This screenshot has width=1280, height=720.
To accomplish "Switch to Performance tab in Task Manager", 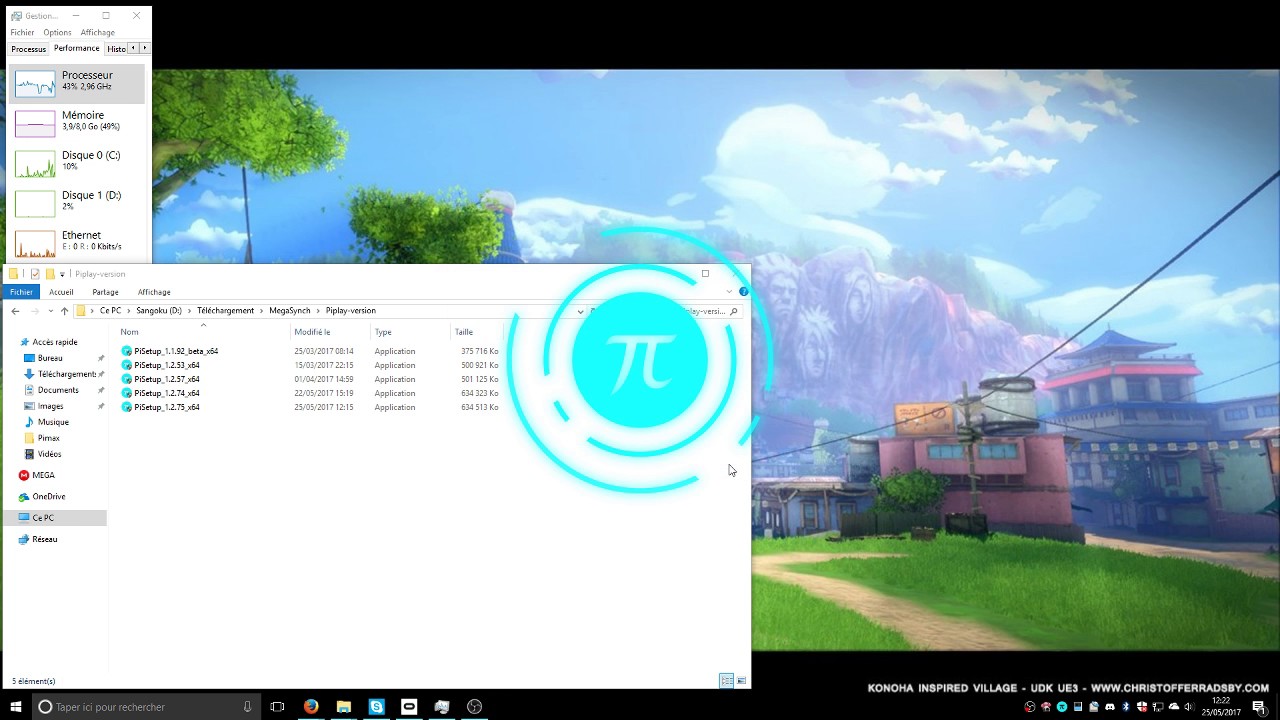I will (77, 48).
